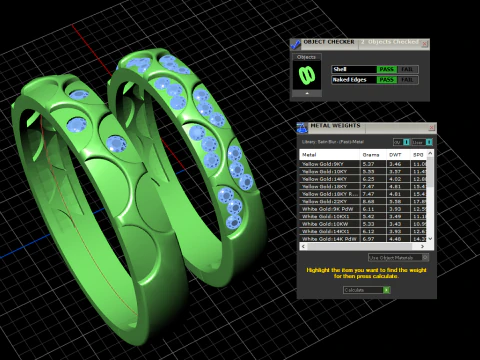Select the White Gold:9K PdW row
The width and height of the screenshot is (480, 360).
tap(363, 209)
